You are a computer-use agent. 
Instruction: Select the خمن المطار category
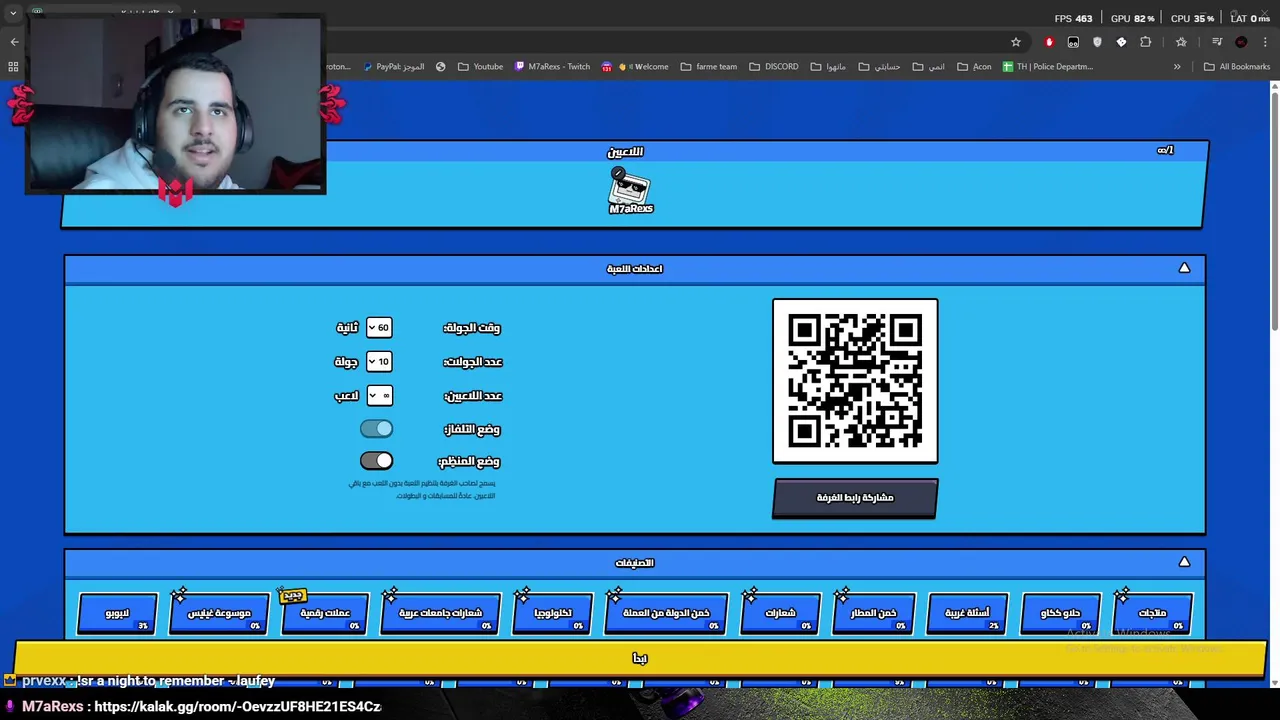(x=873, y=613)
